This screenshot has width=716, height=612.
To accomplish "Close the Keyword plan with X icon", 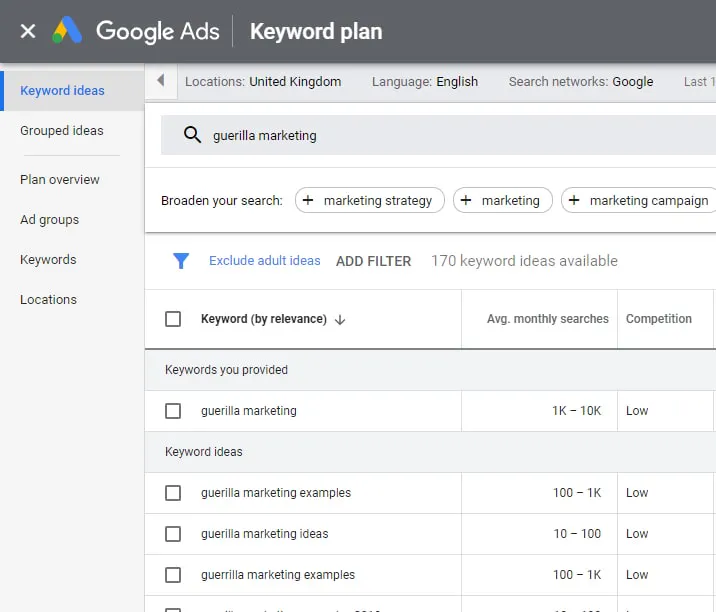I will 28,31.
